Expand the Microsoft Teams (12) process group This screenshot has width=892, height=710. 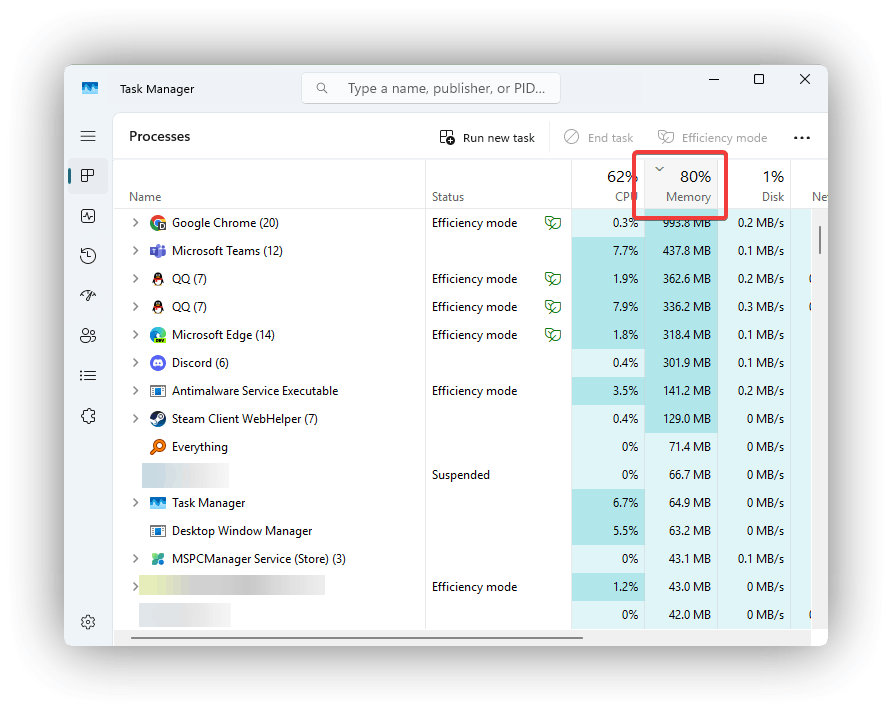tap(135, 250)
